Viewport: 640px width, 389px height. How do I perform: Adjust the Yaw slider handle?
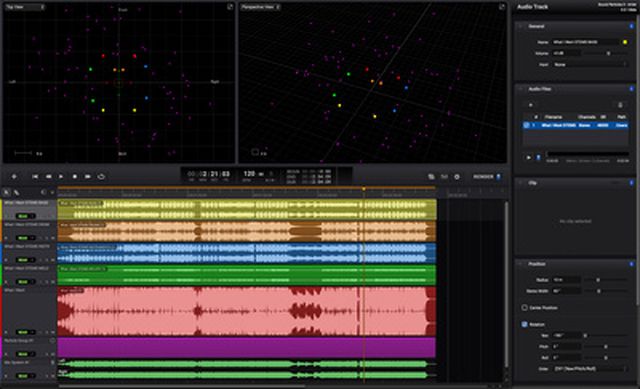(585, 336)
